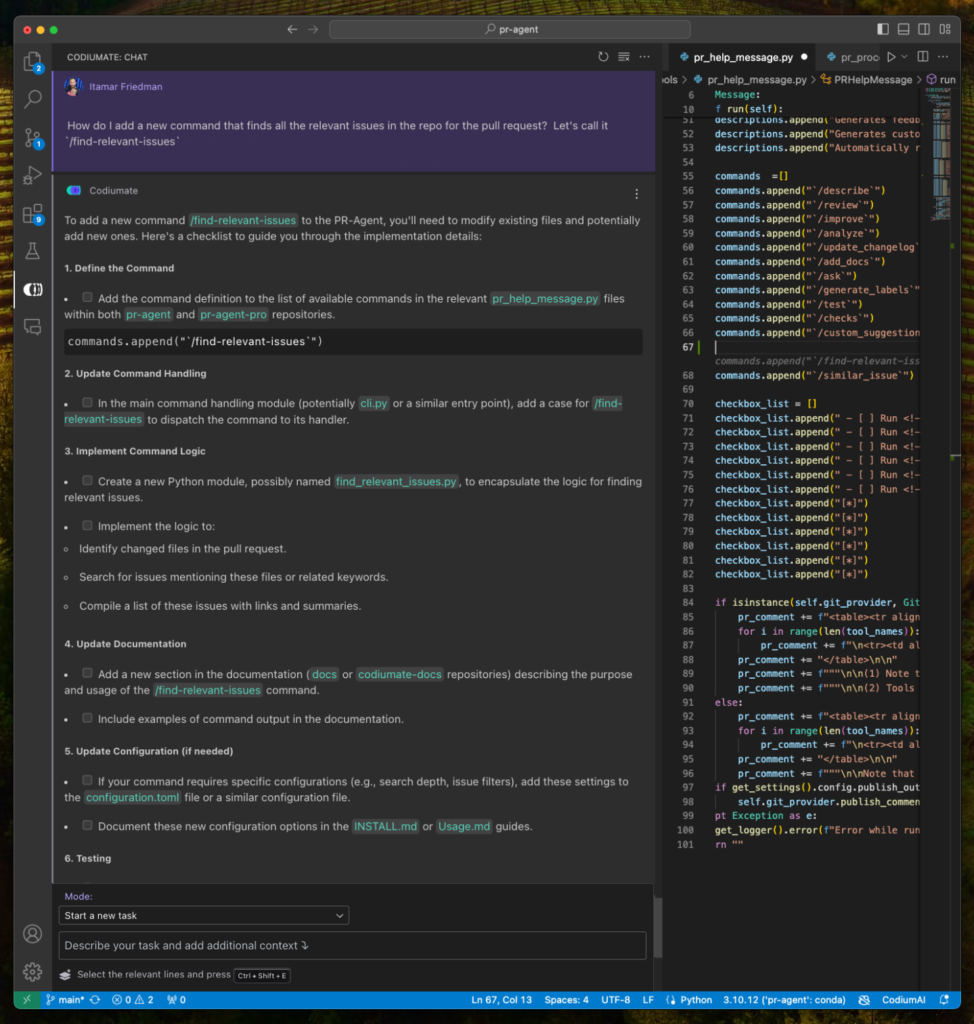Select the 3.10.12 conda interpreter entry
The width and height of the screenshot is (974, 1024).
[784, 1000]
